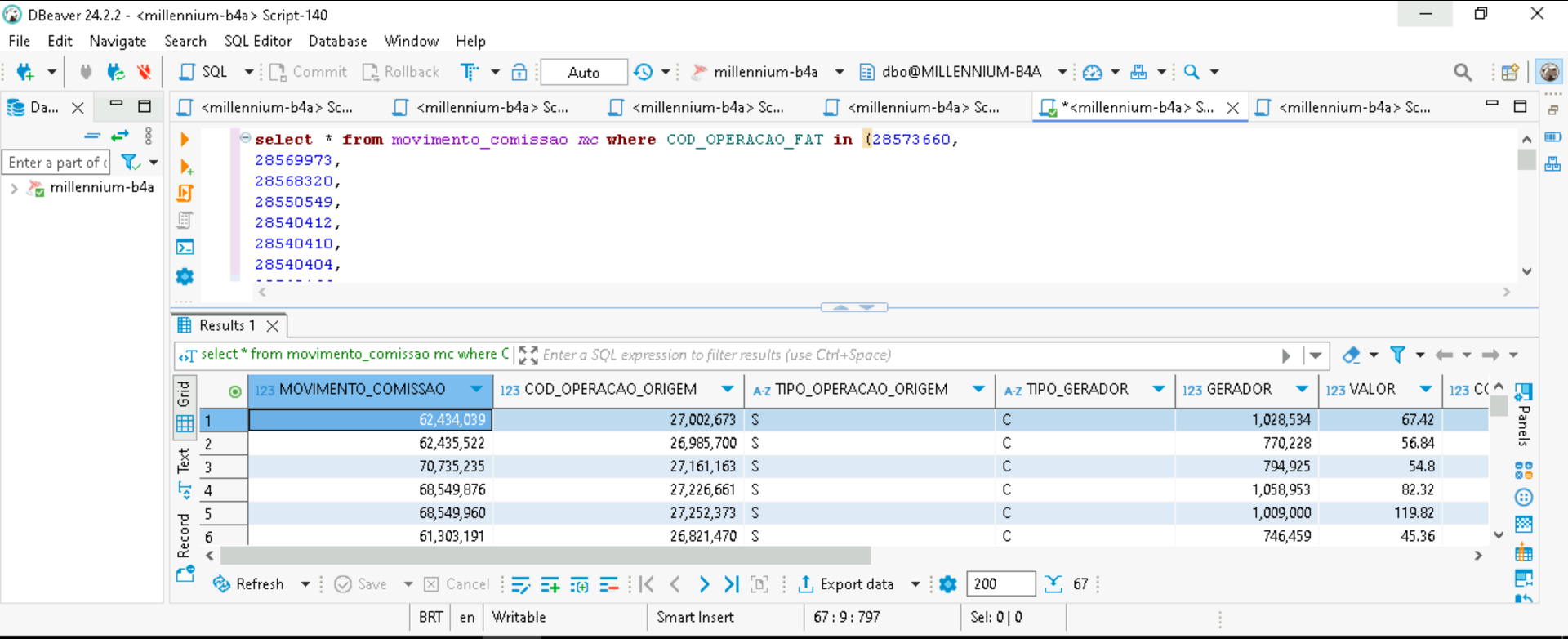Viewport: 1568px width, 639px height.
Task: Toggle the Record view mode
Action: [x=184, y=535]
